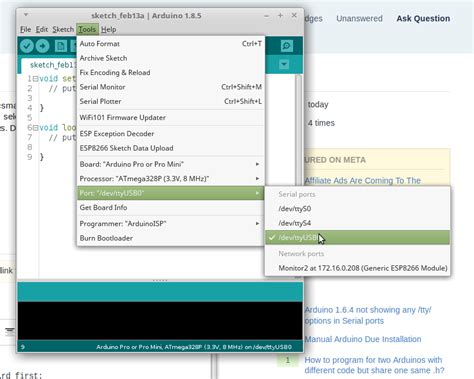The height and width of the screenshot is (379, 474).
Task: Collapse the fold marker at void loop
Action: tap(35, 128)
